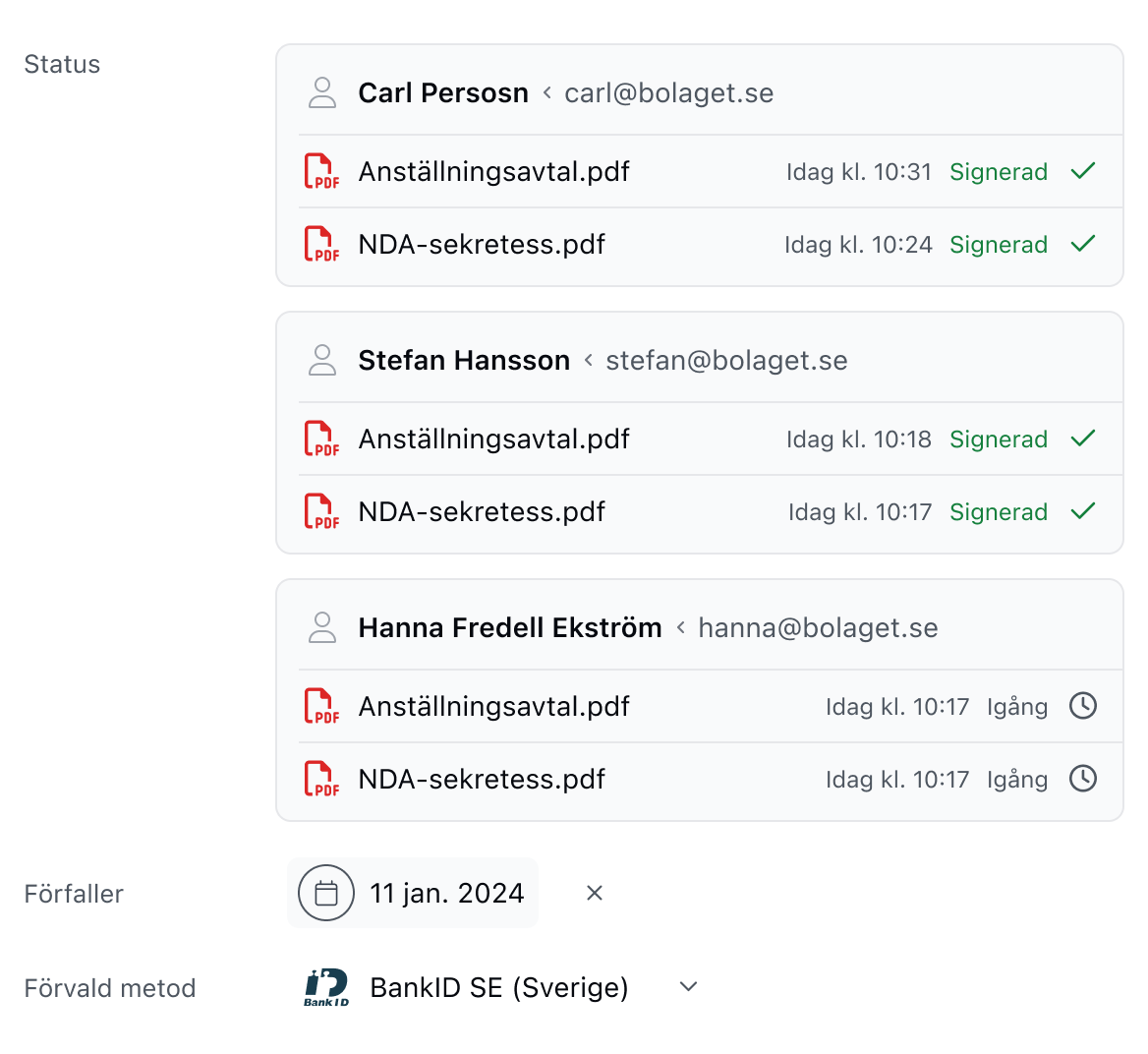Click PDF icon of Stefan's Anställningsavtal.pdf
The width and height of the screenshot is (1148, 1054).
[x=322, y=439]
